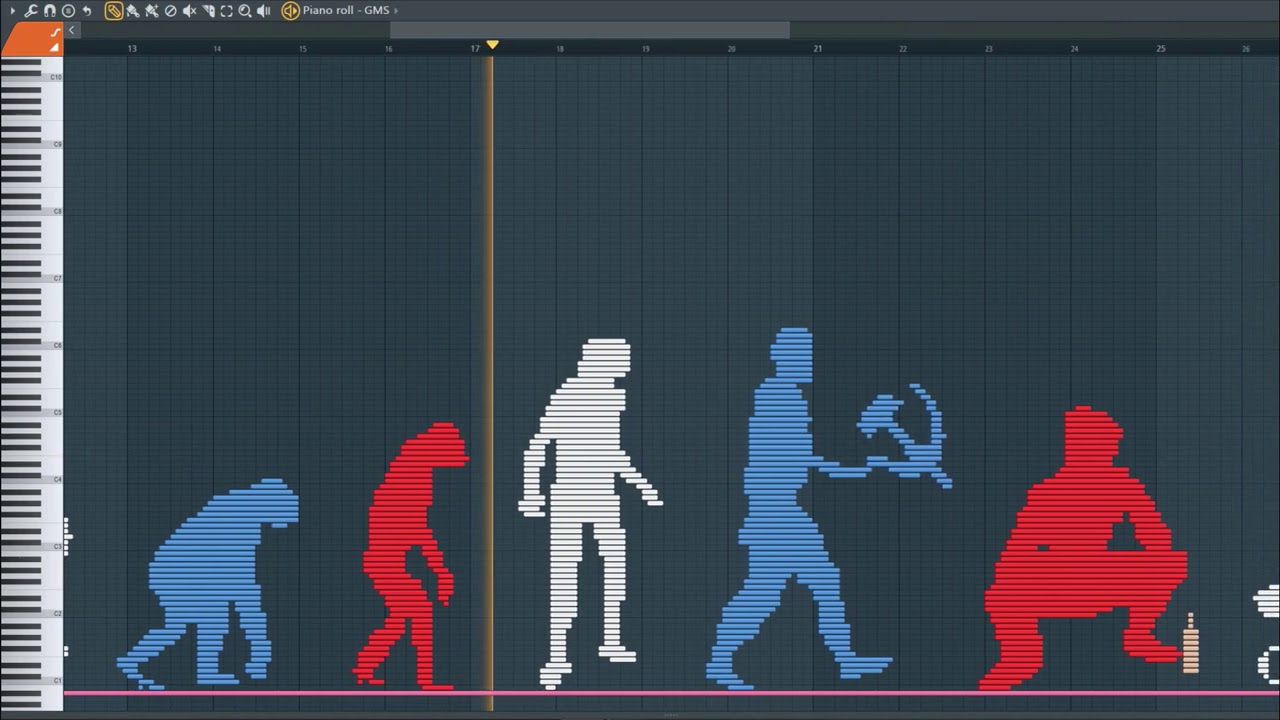Click bar 25 on the timeline ruler
This screenshot has width=1280, height=720.
point(1161,48)
